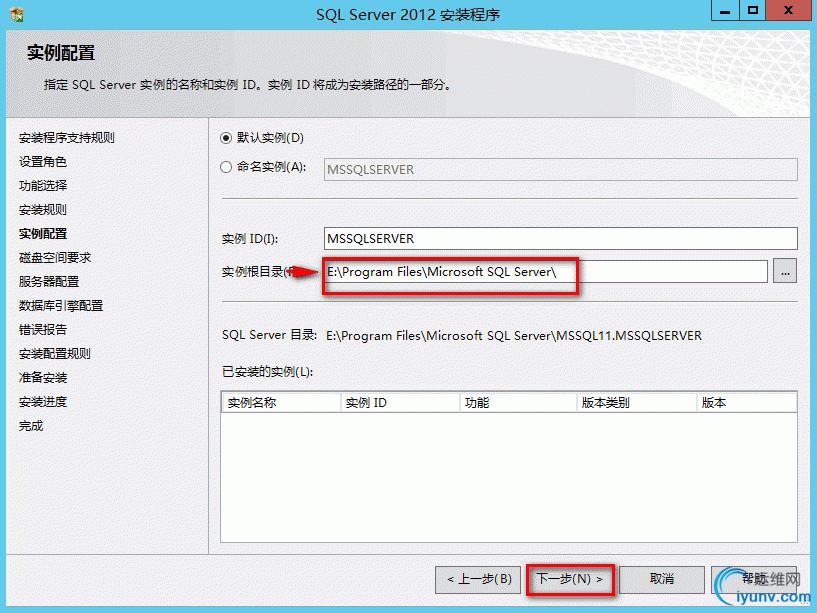This screenshot has height=613, width=817.
Task: Select the 安装配置规则 step in sidebar
Action: click(55, 353)
